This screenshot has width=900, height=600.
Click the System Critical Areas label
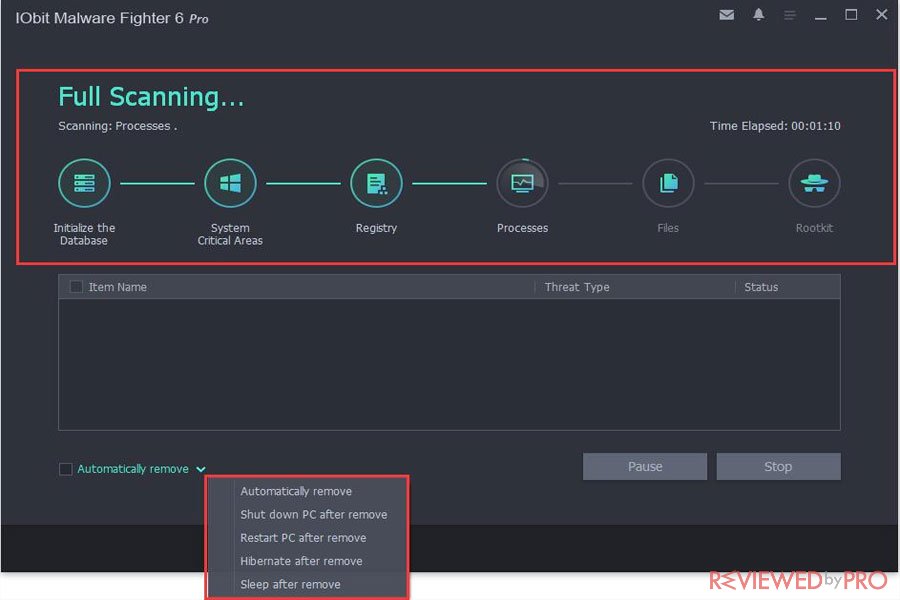[230, 234]
